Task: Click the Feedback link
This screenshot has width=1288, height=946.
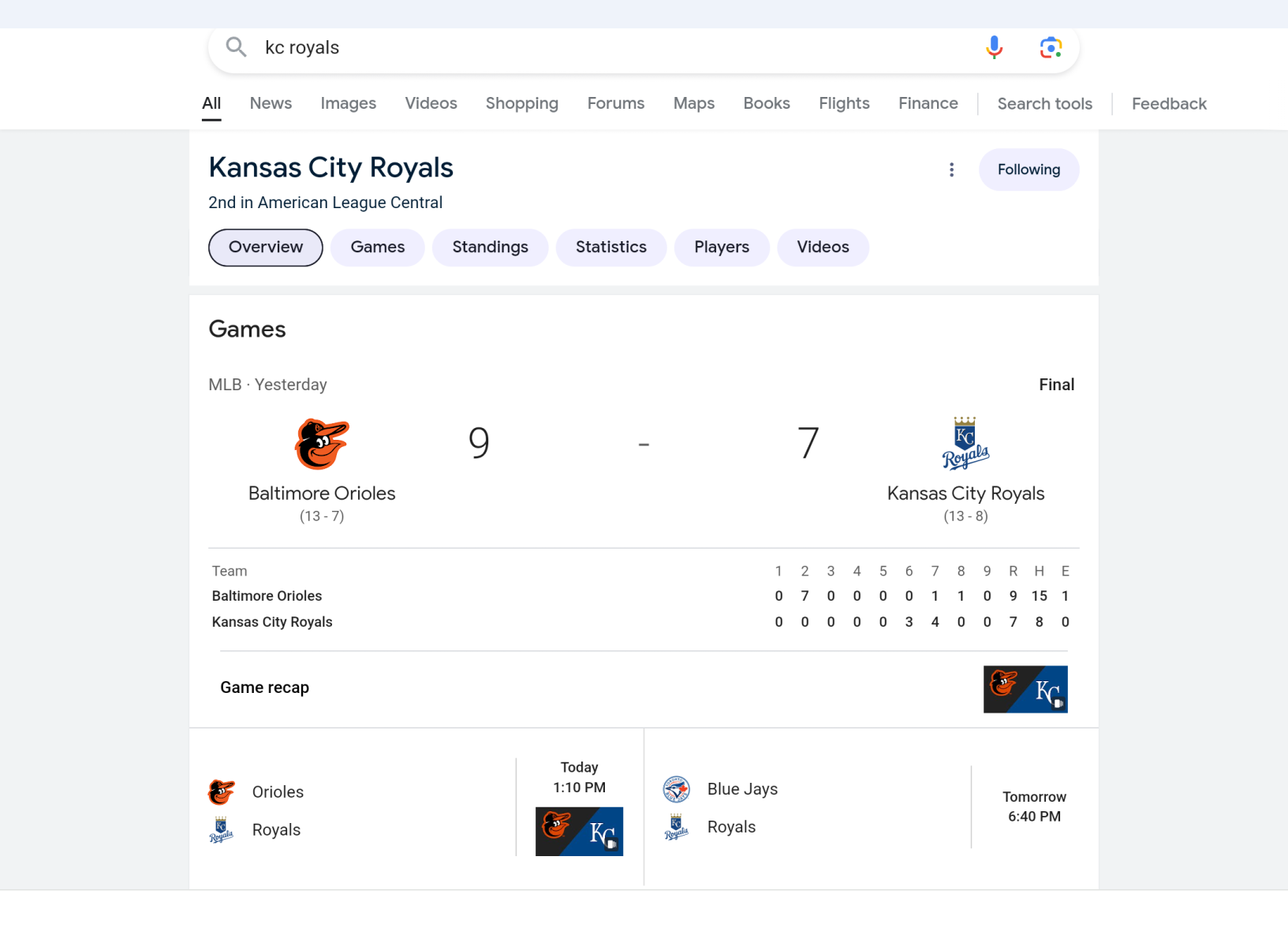Action: tap(1168, 104)
